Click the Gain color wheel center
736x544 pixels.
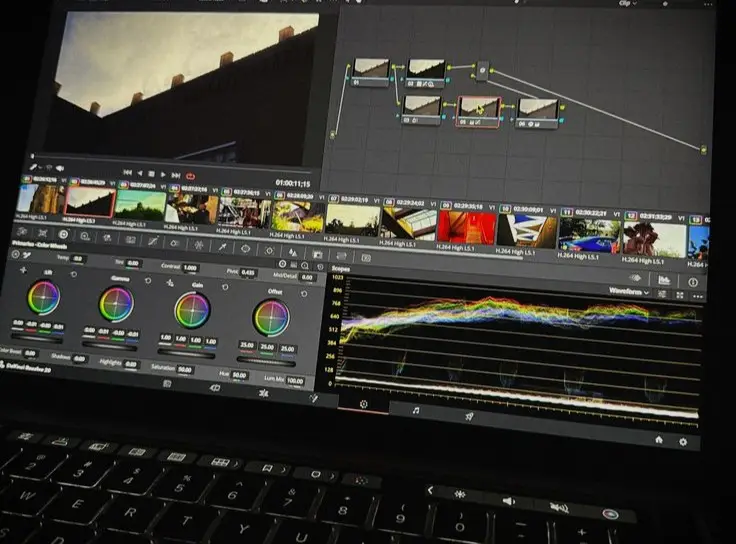pos(192,310)
